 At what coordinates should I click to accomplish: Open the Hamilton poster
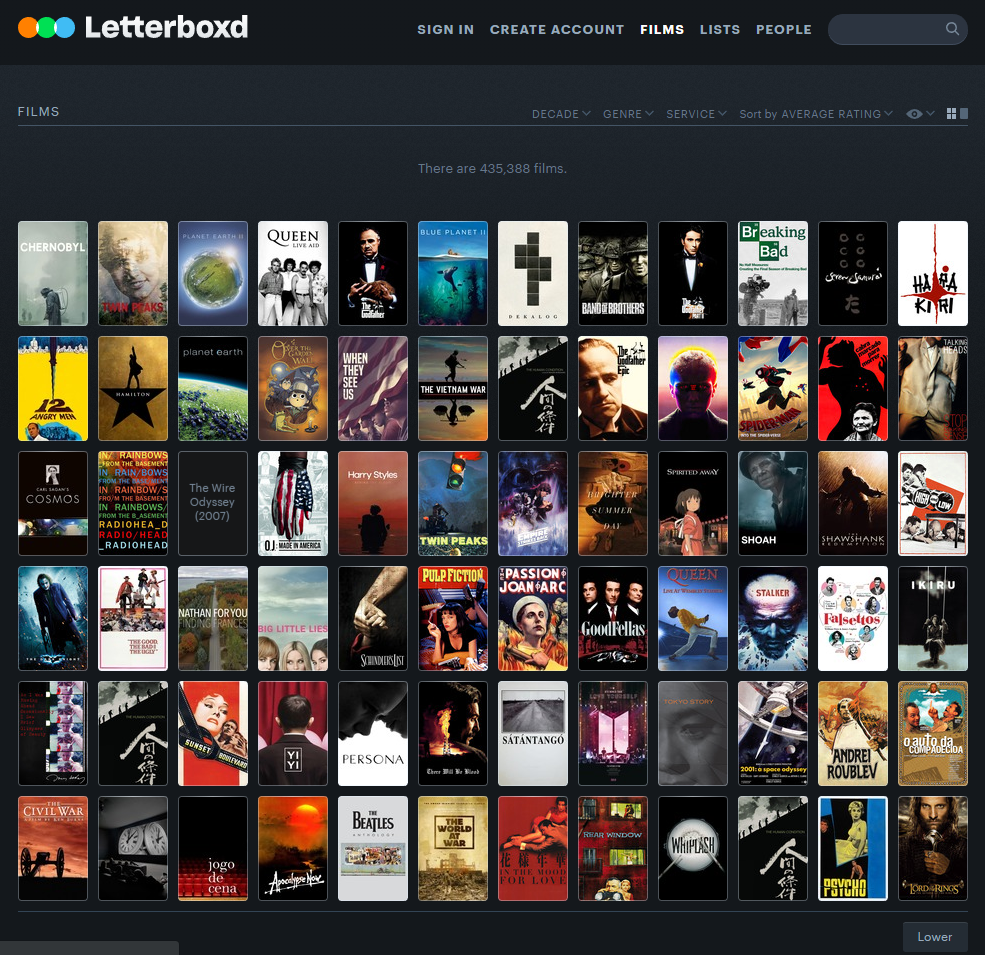click(x=133, y=388)
